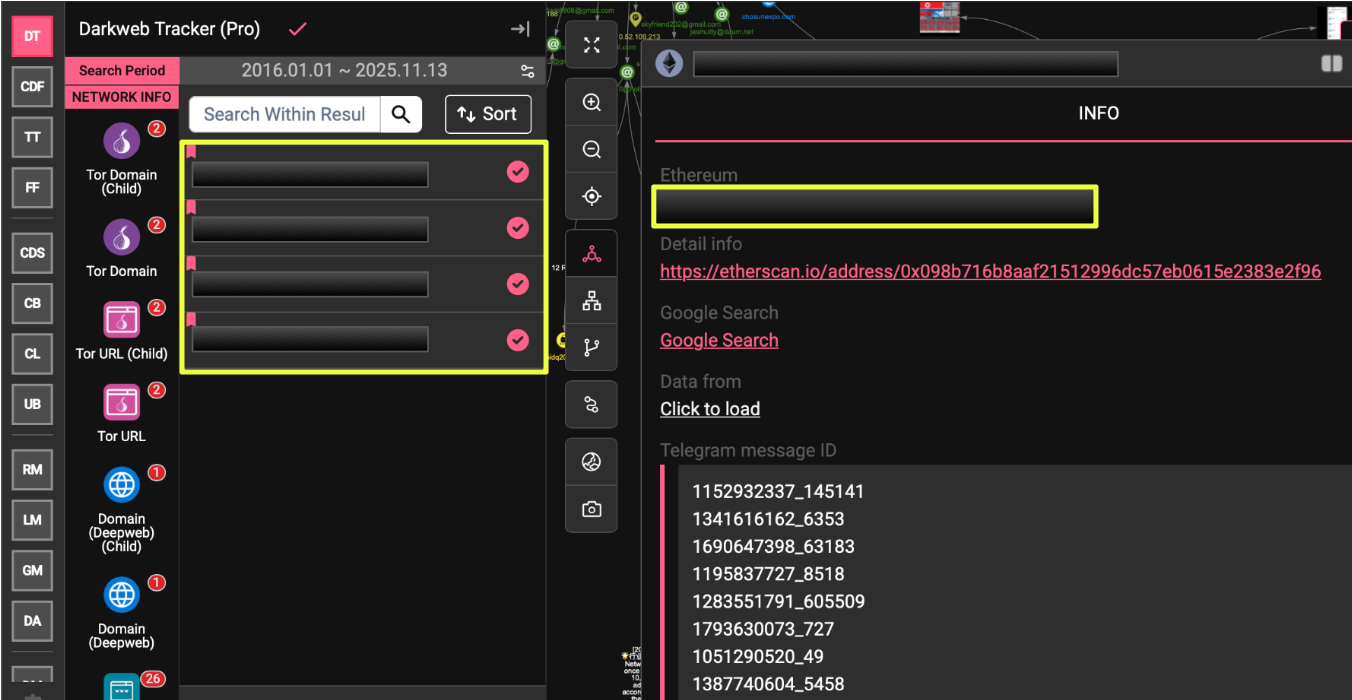1352x700 pixels.
Task: Click the Search Within Results field
Action: click(x=285, y=114)
